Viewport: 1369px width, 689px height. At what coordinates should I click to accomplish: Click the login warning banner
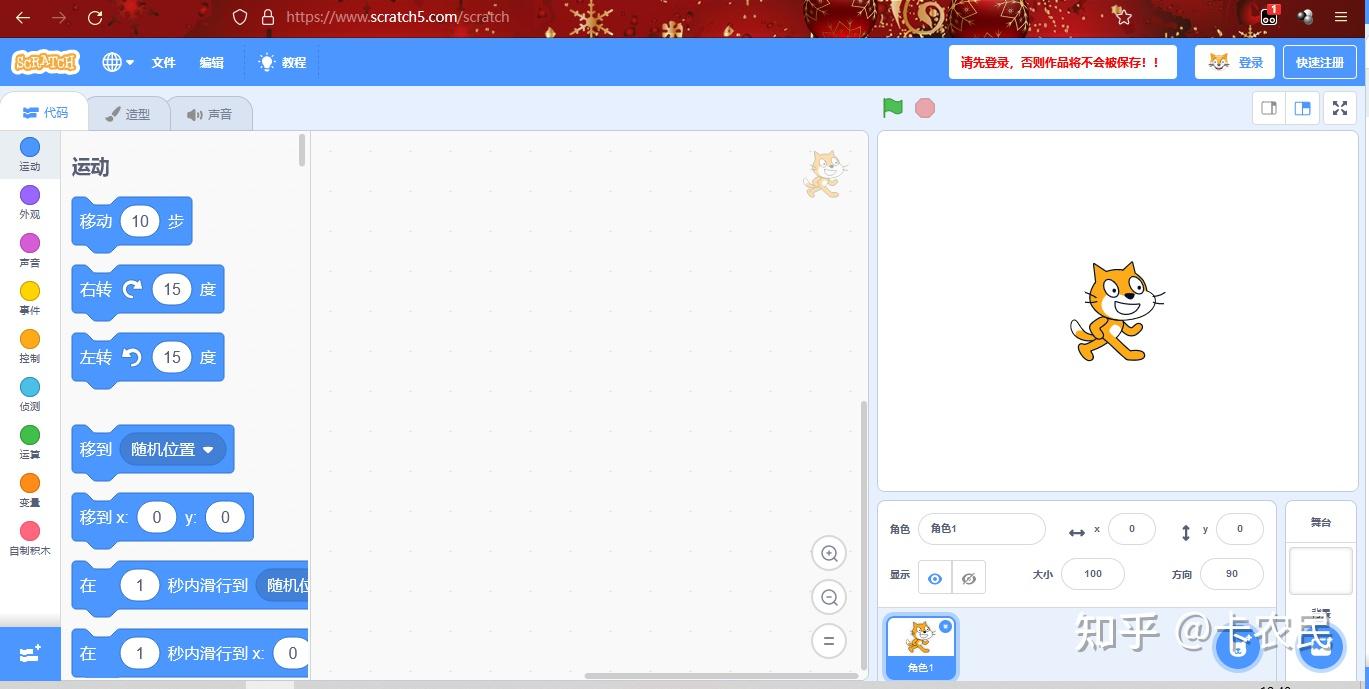pos(1062,62)
